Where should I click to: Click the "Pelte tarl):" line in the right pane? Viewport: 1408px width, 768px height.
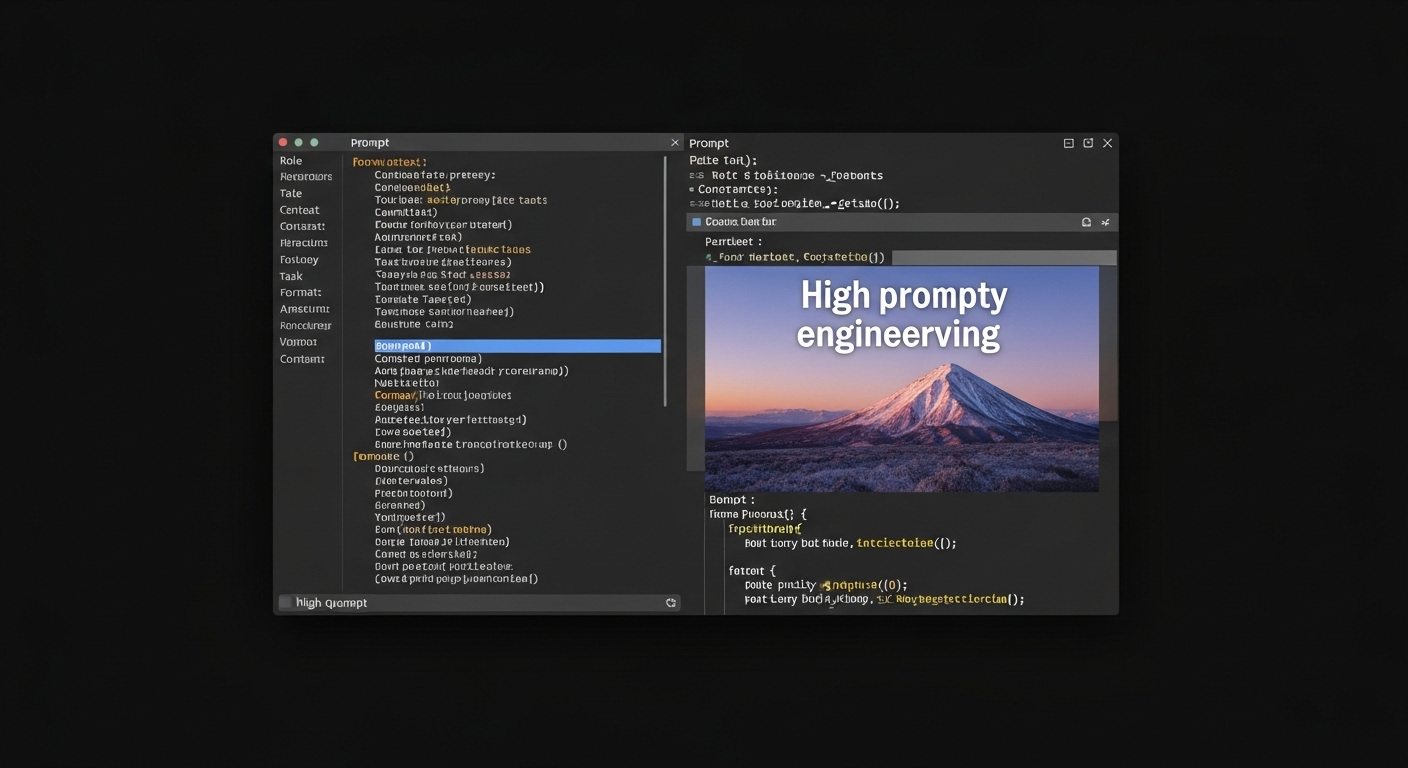[x=723, y=160]
